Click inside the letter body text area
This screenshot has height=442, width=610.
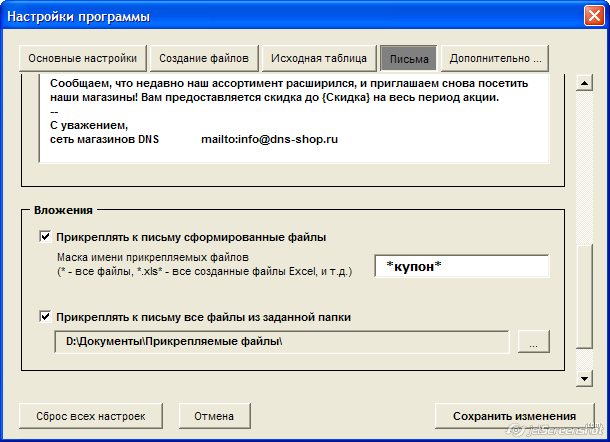point(294,118)
